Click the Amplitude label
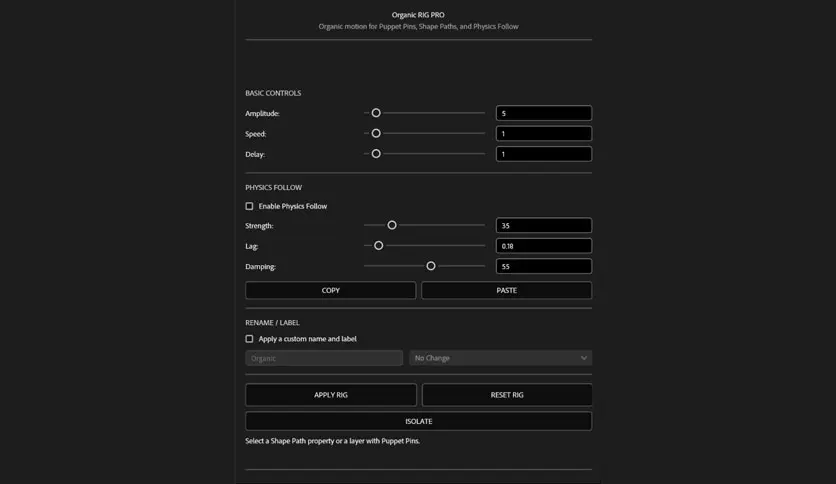 (x=262, y=114)
